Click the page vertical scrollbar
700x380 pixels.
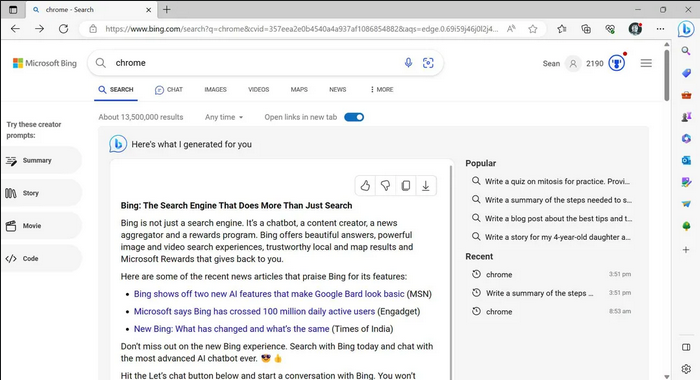coord(667,75)
